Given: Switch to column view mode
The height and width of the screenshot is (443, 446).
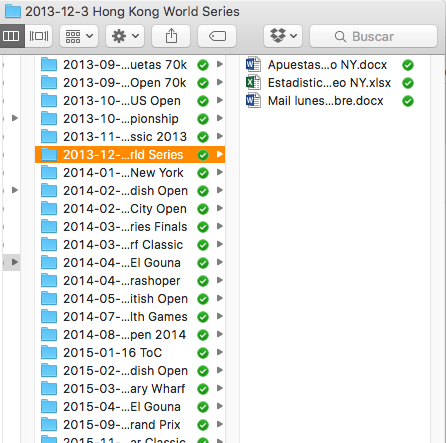Looking at the screenshot, I should click(x=12, y=36).
